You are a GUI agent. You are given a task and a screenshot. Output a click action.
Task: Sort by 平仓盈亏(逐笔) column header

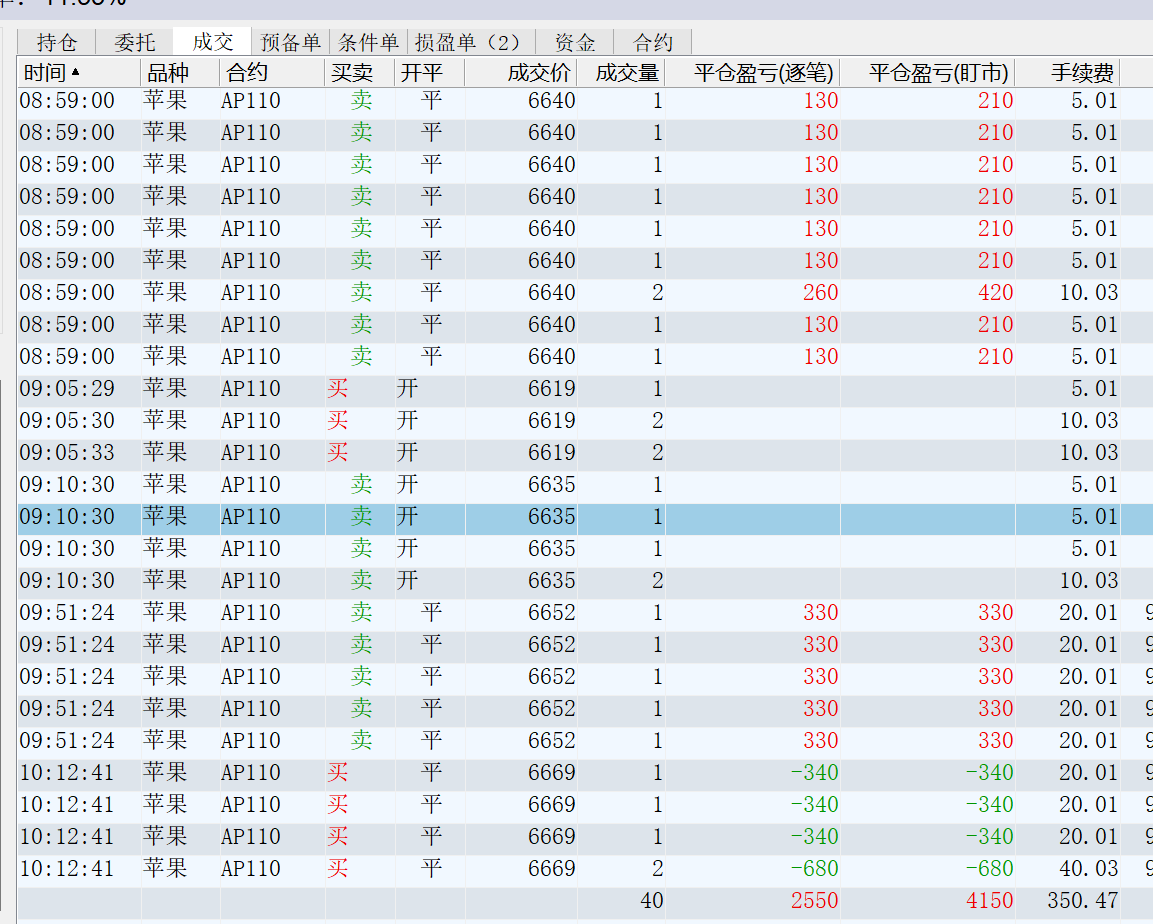pos(764,73)
